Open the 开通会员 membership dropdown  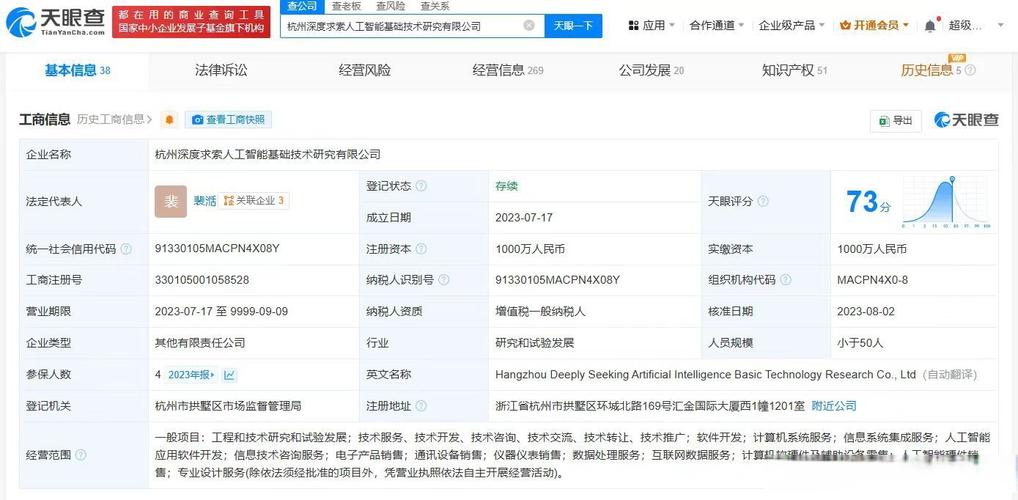[874, 25]
